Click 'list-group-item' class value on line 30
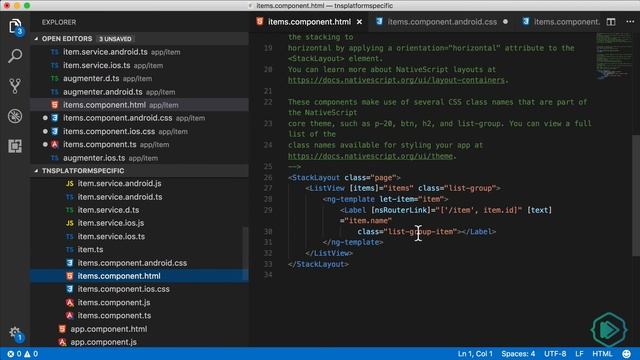Screen dimensions: 640x360 pyautogui.click(x=420, y=231)
